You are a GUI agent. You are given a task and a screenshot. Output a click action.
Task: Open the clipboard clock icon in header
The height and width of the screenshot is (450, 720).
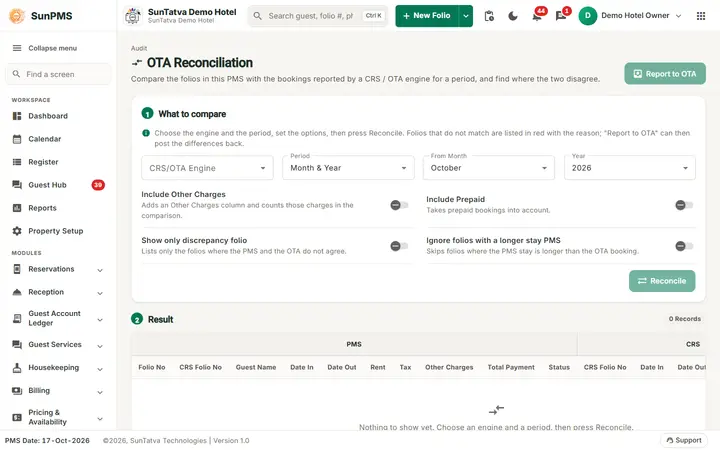[x=489, y=16]
